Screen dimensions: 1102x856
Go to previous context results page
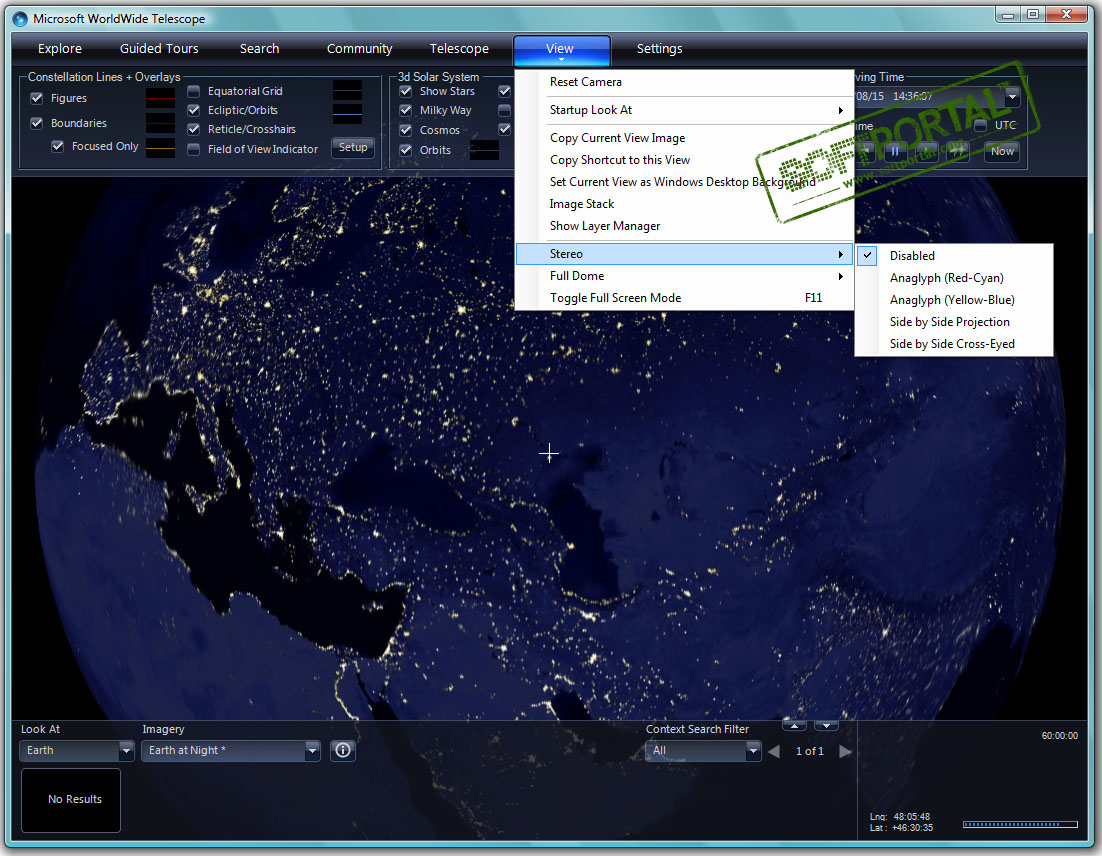pyautogui.click(x=774, y=751)
